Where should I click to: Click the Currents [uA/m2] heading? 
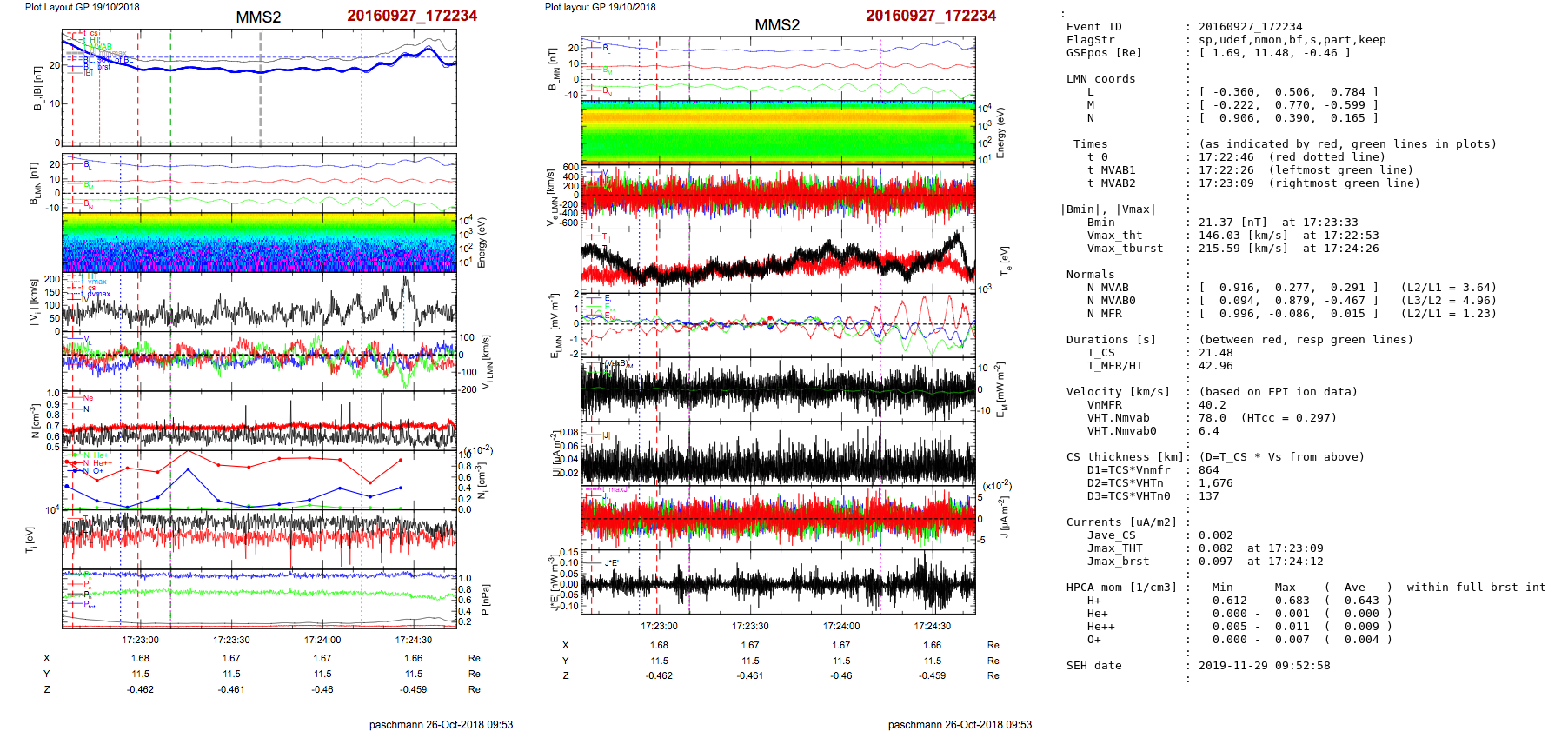point(1120,522)
